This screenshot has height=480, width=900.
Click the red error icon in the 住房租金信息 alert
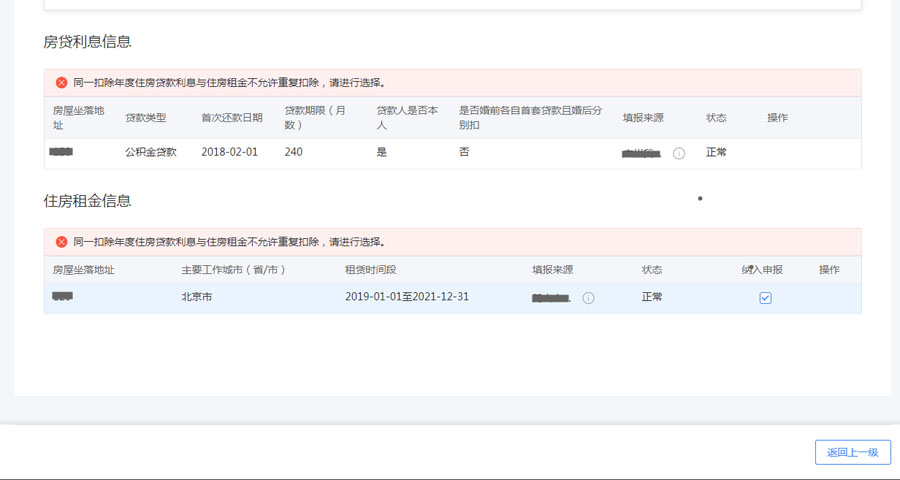(x=61, y=242)
